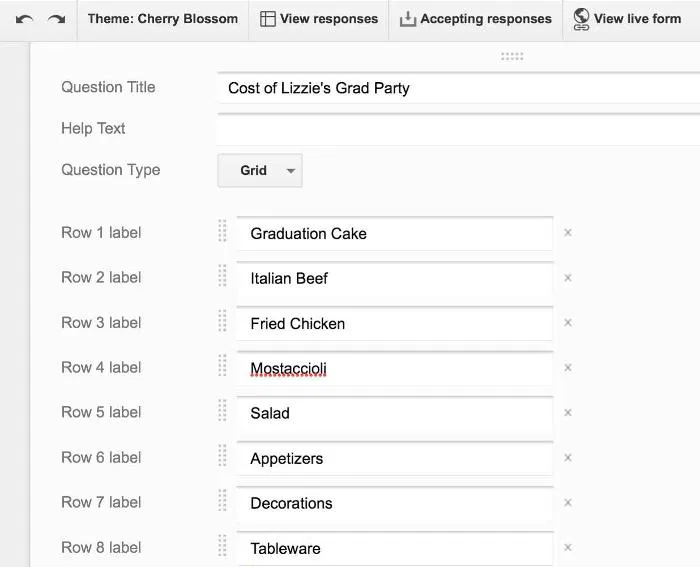Open Accepting responses toggle button

point(476,19)
